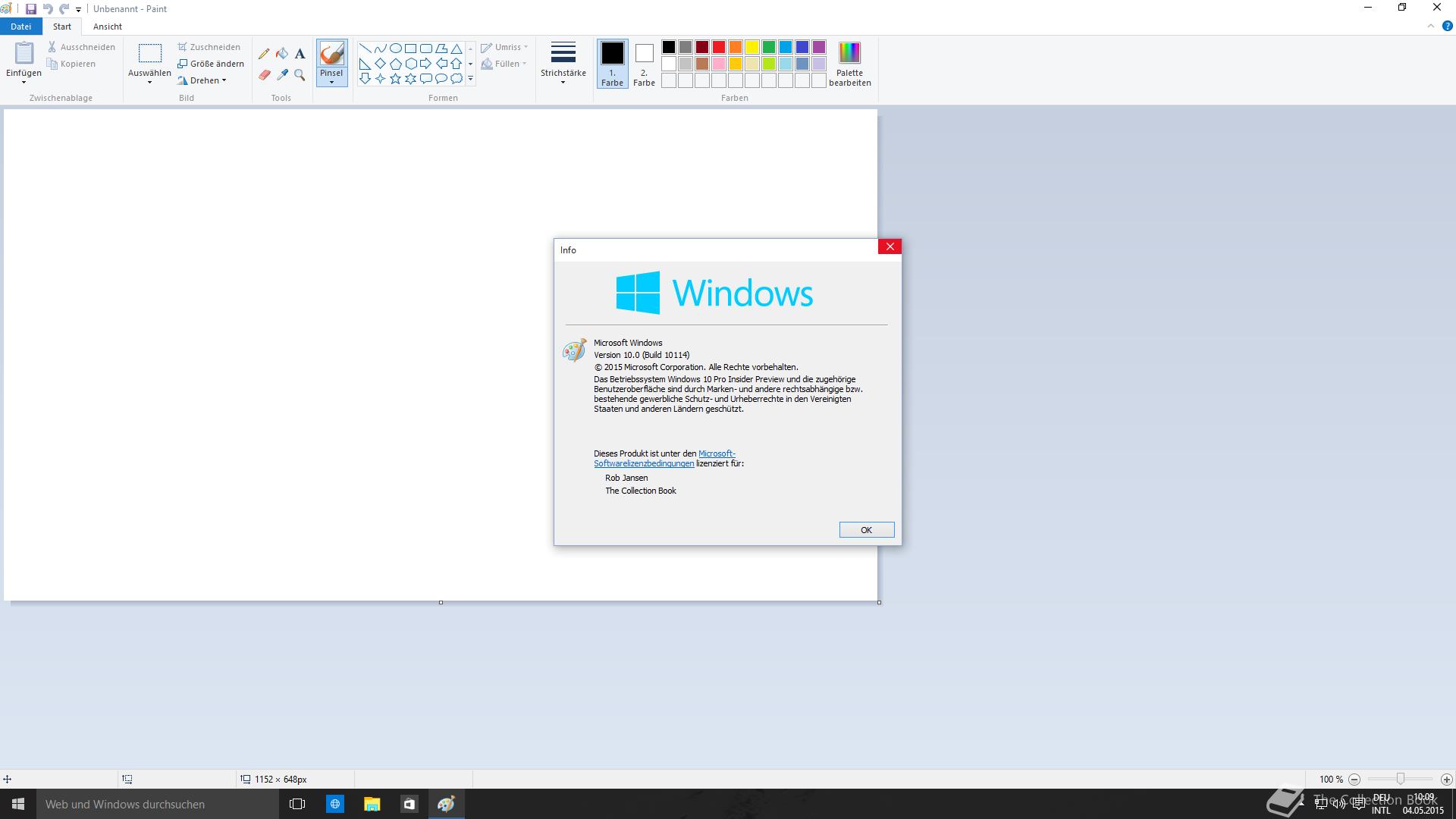Click the Zuschneiden crop button
1456x819 pixels.
point(209,47)
